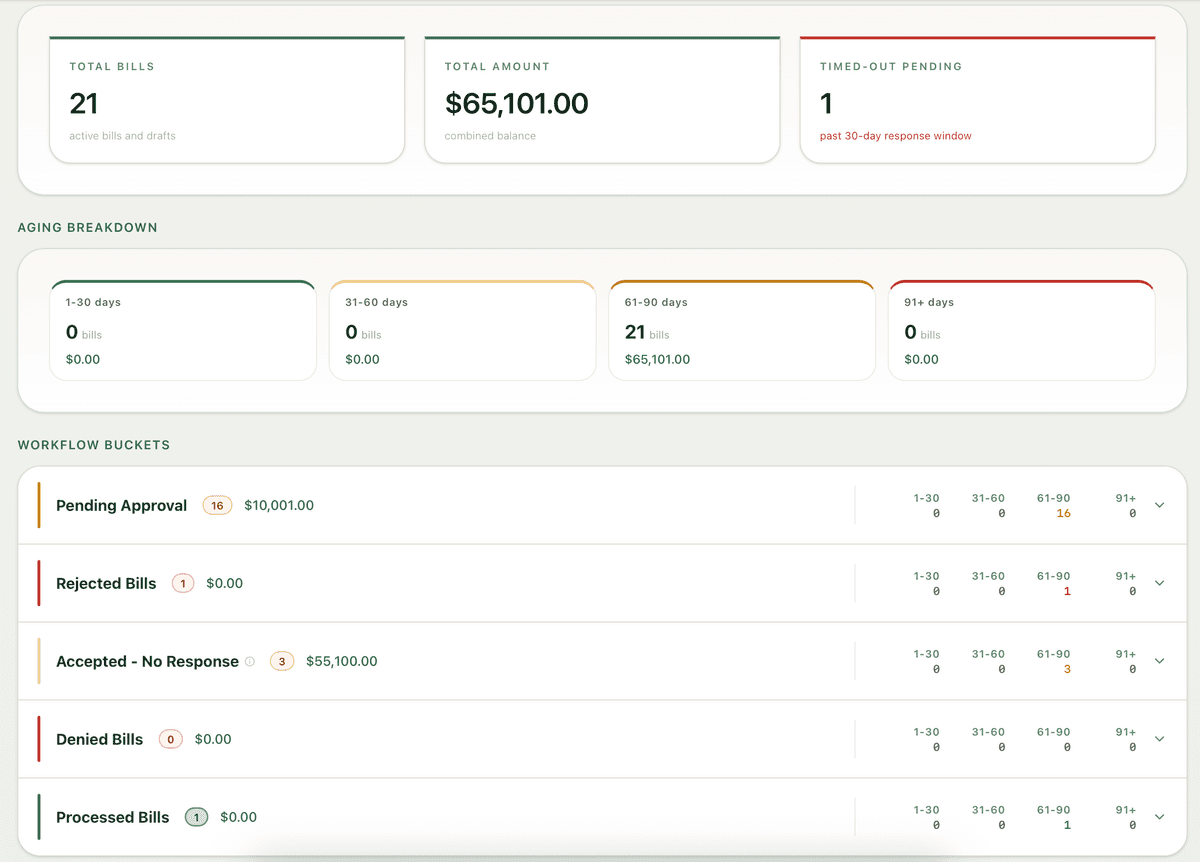This screenshot has height=862, width=1200.
Task: Click the 'combined balance' caption
Action: pos(490,136)
